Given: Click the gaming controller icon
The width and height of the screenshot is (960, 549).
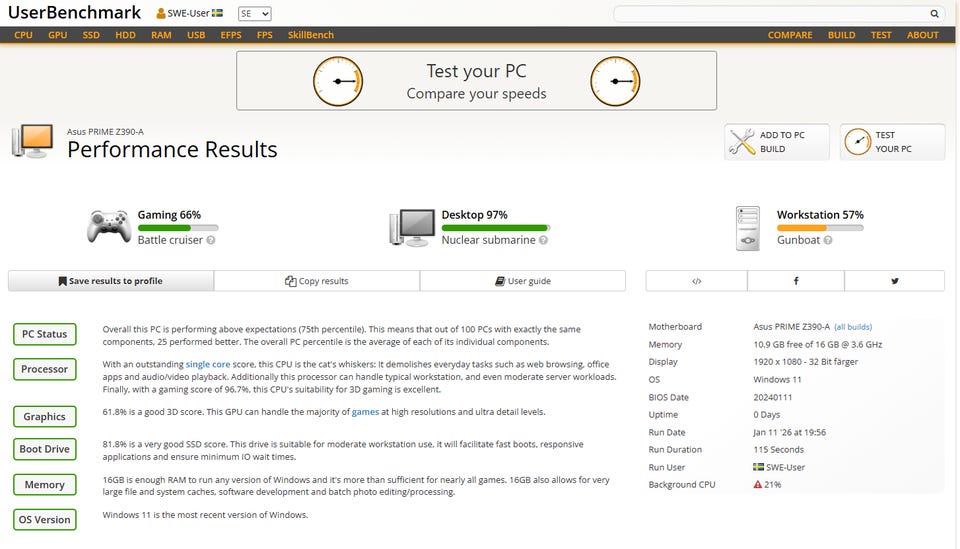Looking at the screenshot, I should 109,226.
